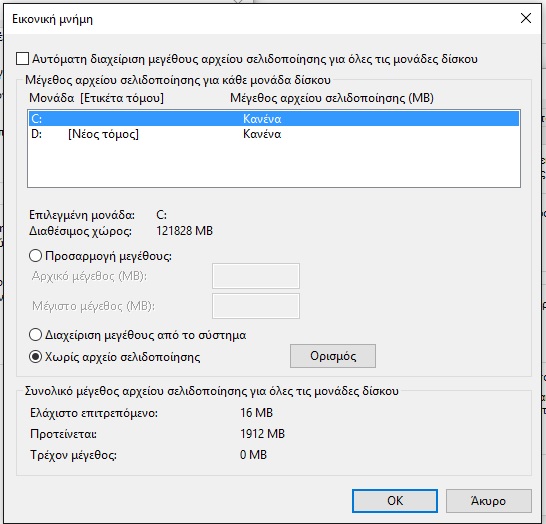
Task: Click the Μέγιστο μέγεθος (MB) field
Action: (x=256, y=306)
